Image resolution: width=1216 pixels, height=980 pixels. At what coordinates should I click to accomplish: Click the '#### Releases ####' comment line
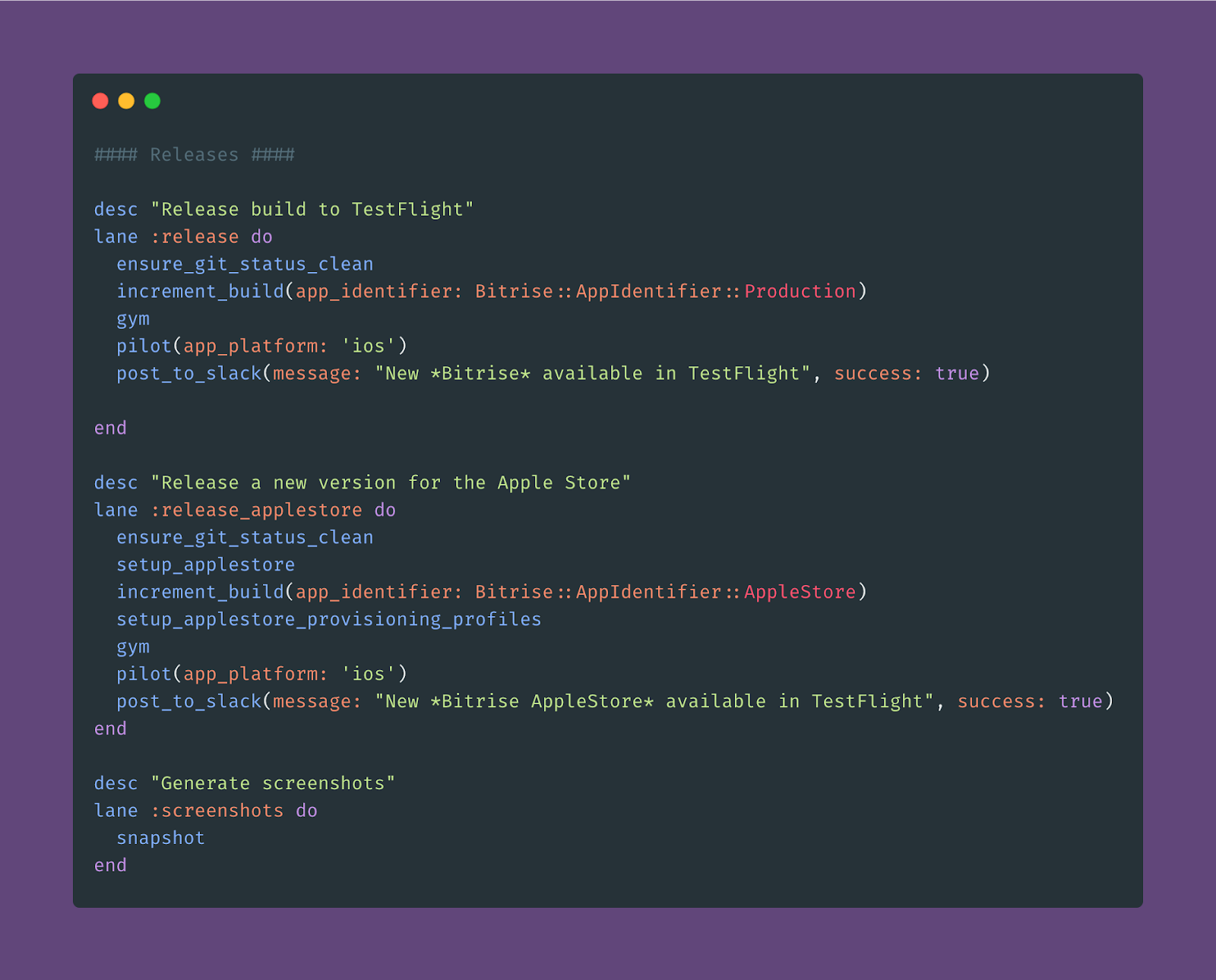click(195, 155)
